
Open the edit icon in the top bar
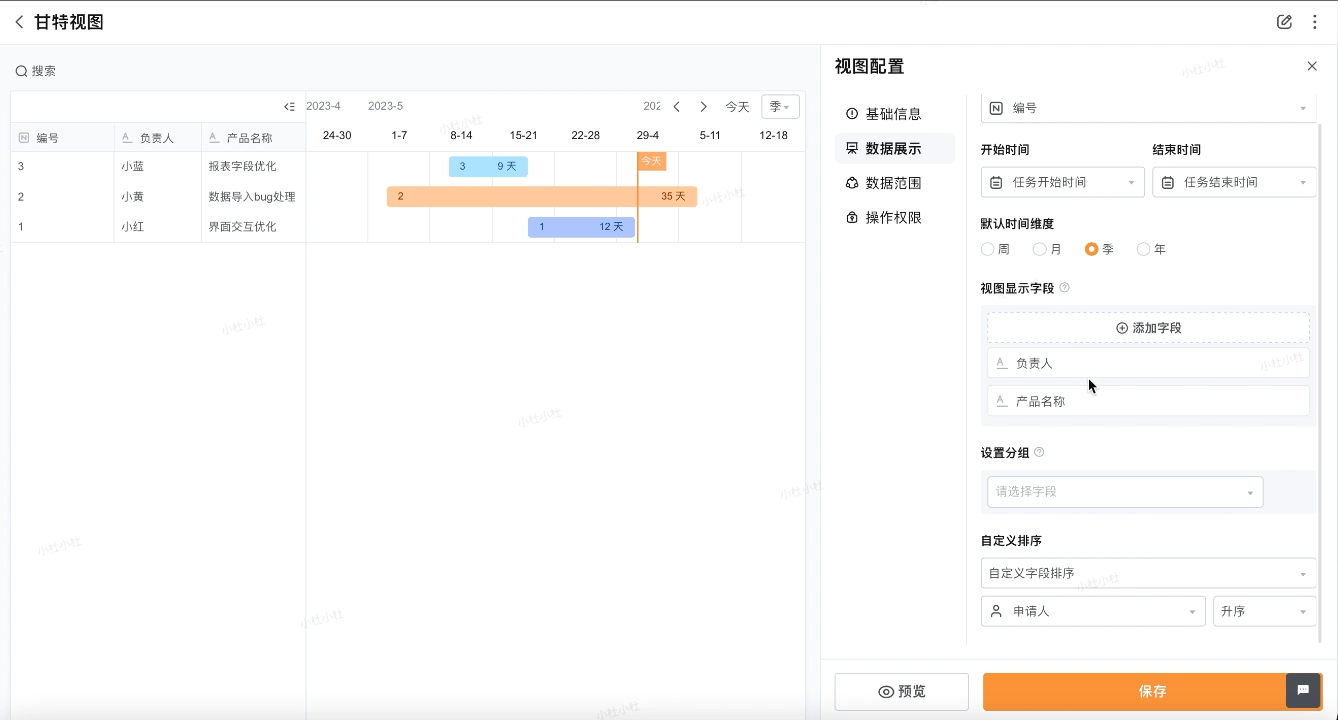click(1285, 22)
